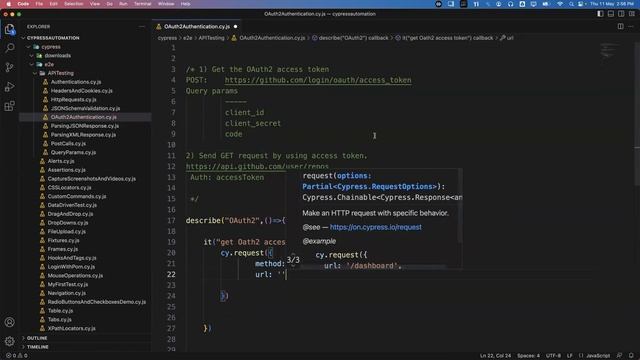Image resolution: width=640 pixels, height=360 pixels.
Task: Open editor more actions ellipsis
Action: coord(631,27)
